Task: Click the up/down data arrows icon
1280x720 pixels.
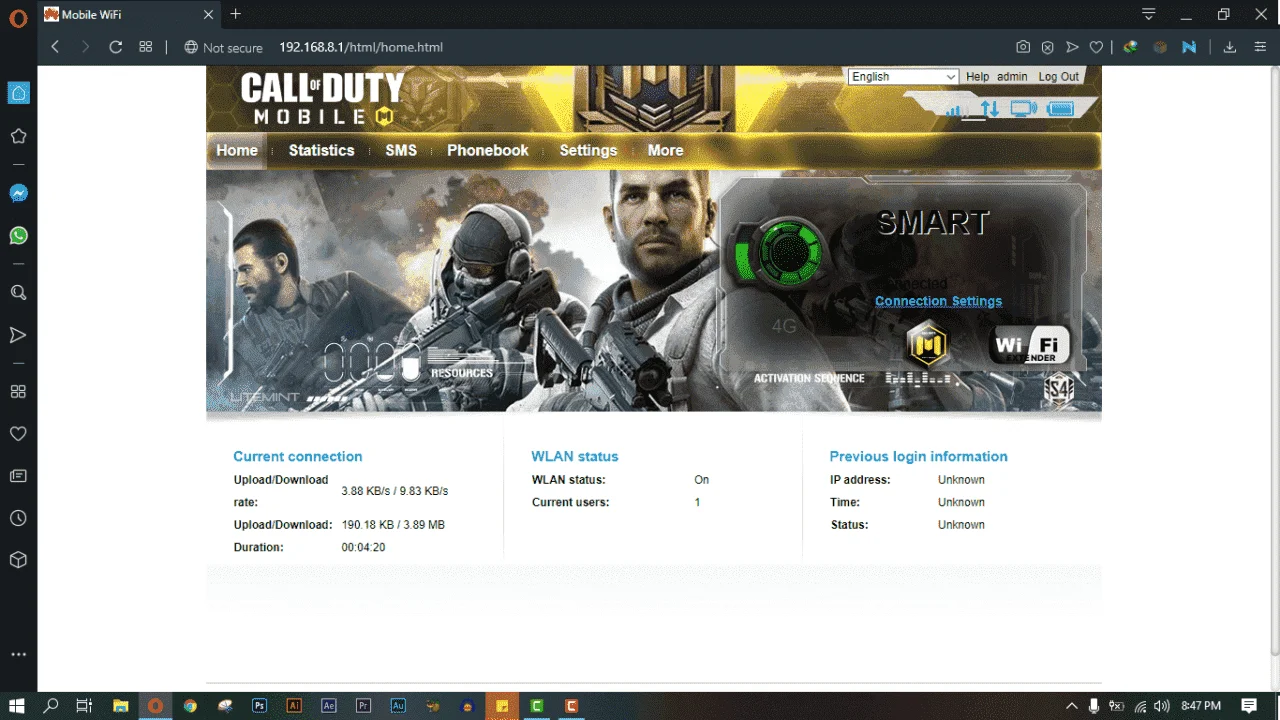Action: click(x=990, y=109)
